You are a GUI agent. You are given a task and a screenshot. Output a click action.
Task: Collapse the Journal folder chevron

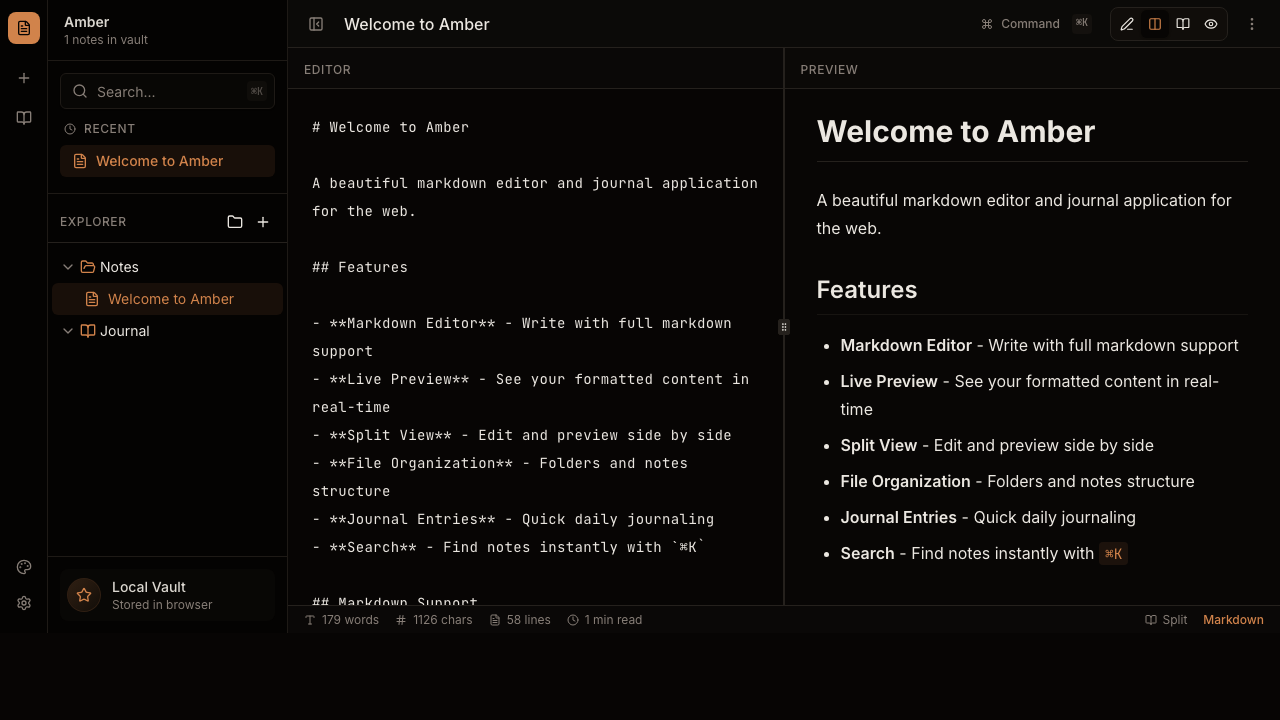[68, 331]
